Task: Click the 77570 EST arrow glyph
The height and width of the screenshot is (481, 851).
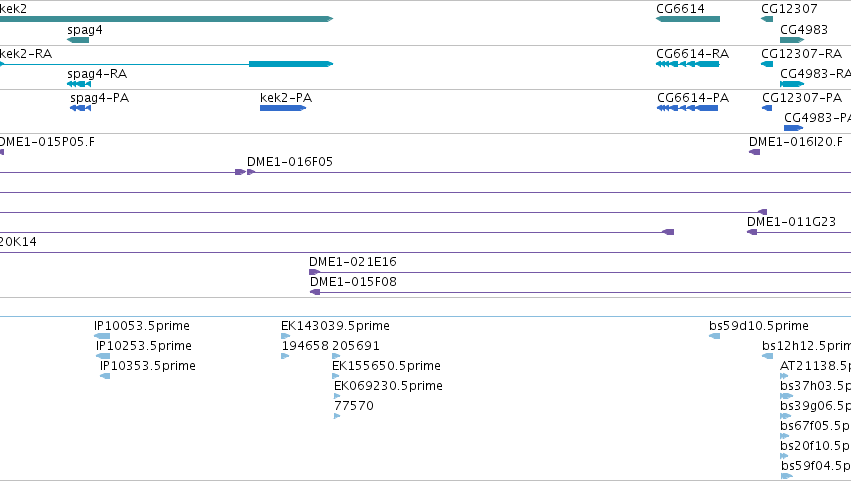Action: pyautogui.click(x=337, y=416)
